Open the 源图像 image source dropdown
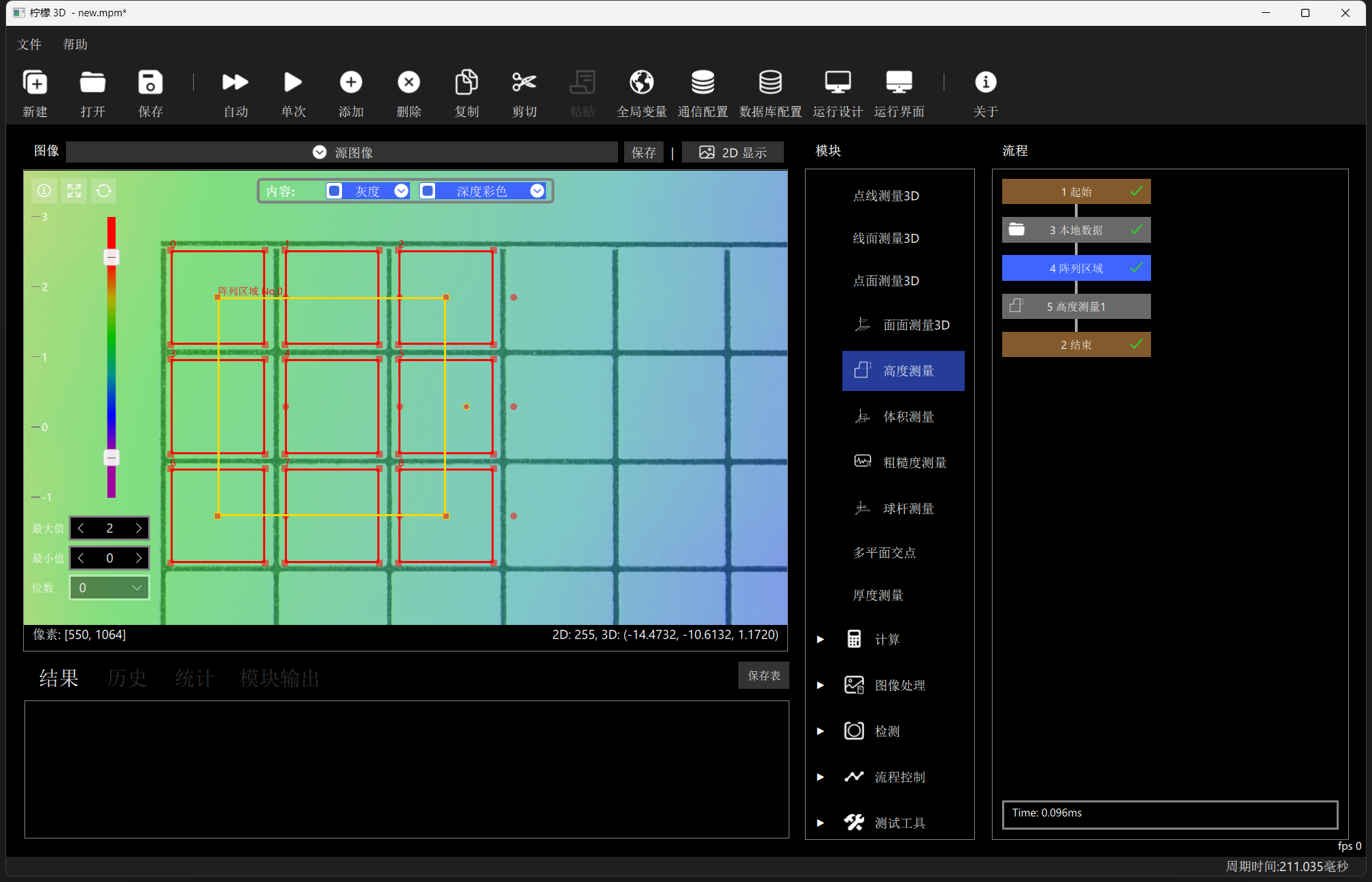1372x882 pixels. [342, 152]
